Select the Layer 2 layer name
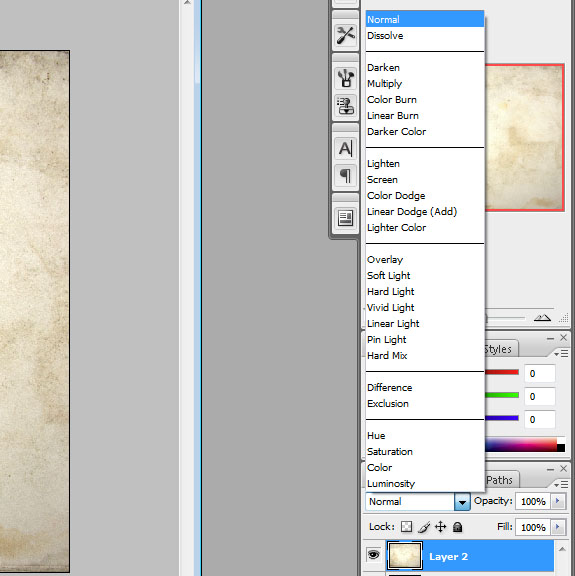The width and height of the screenshot is (575, 576). point(448,557)
